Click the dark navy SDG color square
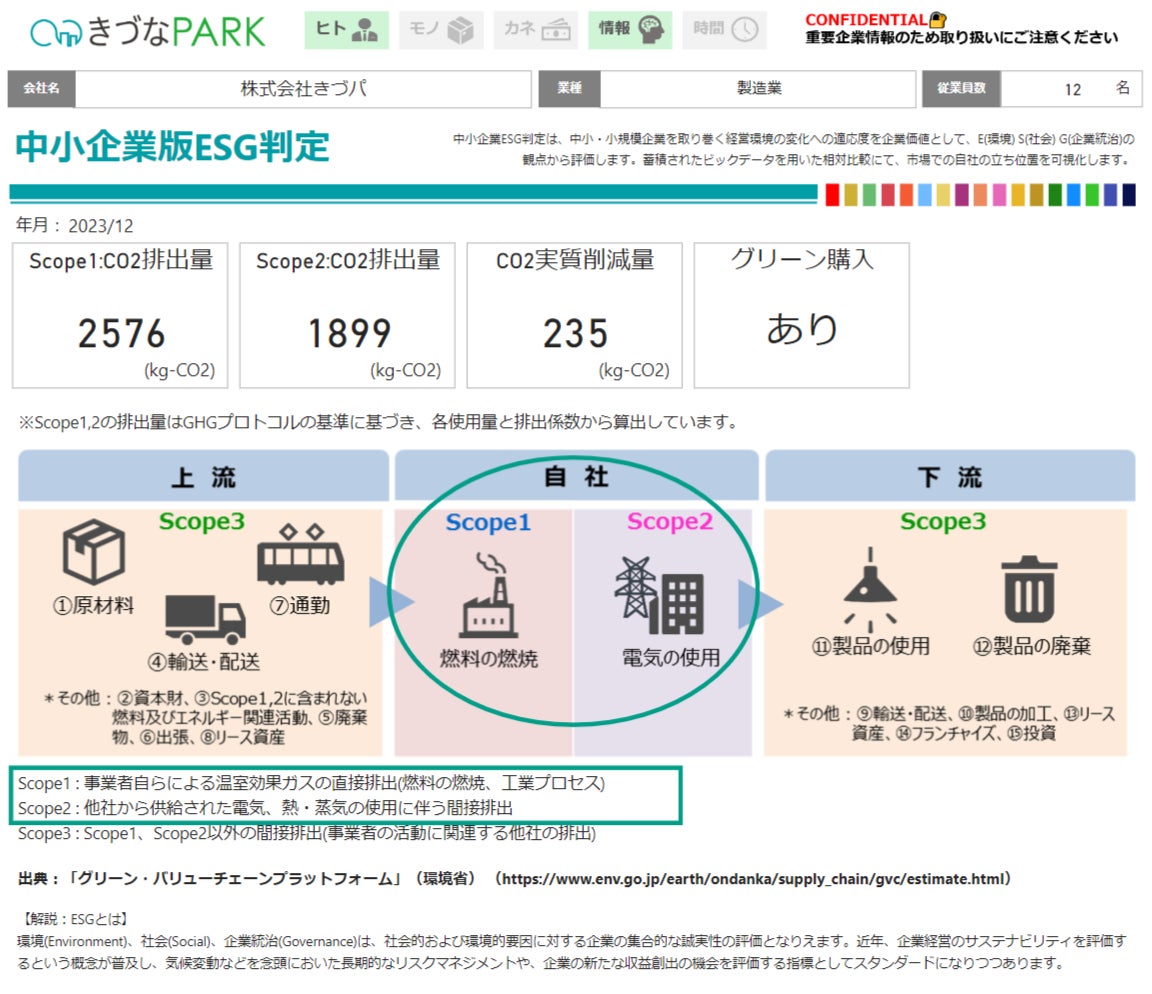Screen dimensions: 1152x994 tap(1129, 195)
